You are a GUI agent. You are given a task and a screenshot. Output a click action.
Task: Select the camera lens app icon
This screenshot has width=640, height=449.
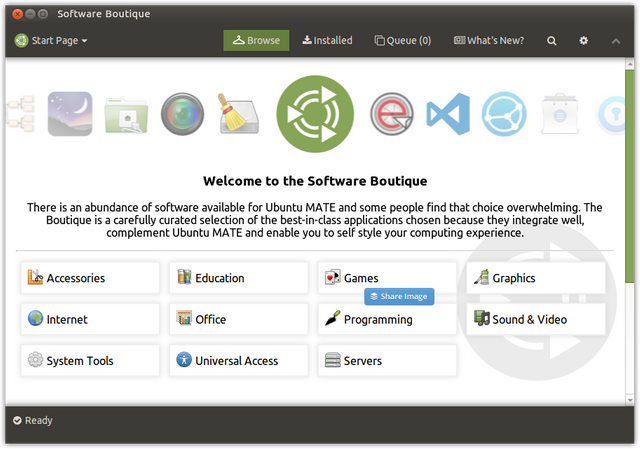182,114
